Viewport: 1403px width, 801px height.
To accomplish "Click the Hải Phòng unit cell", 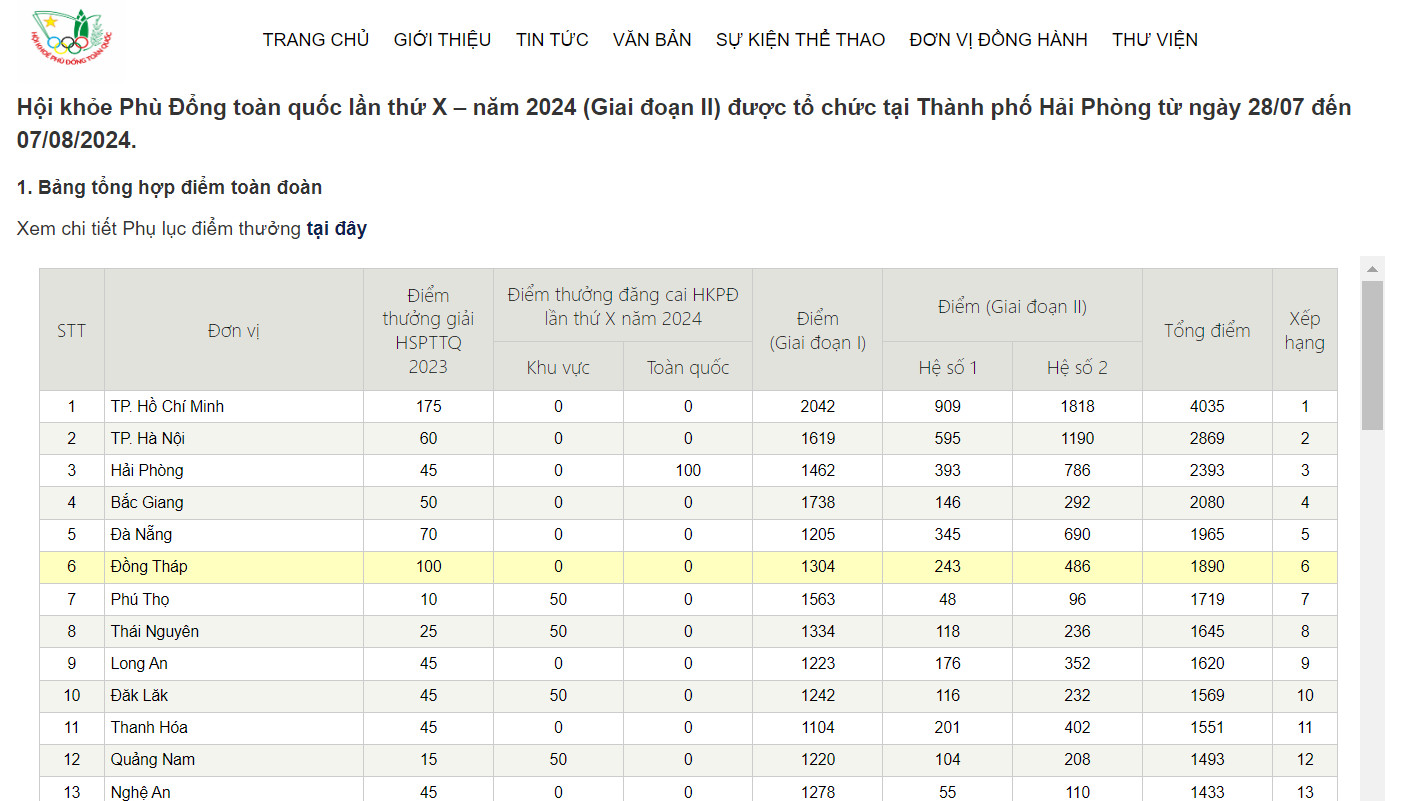I will (x=147, y=470).
